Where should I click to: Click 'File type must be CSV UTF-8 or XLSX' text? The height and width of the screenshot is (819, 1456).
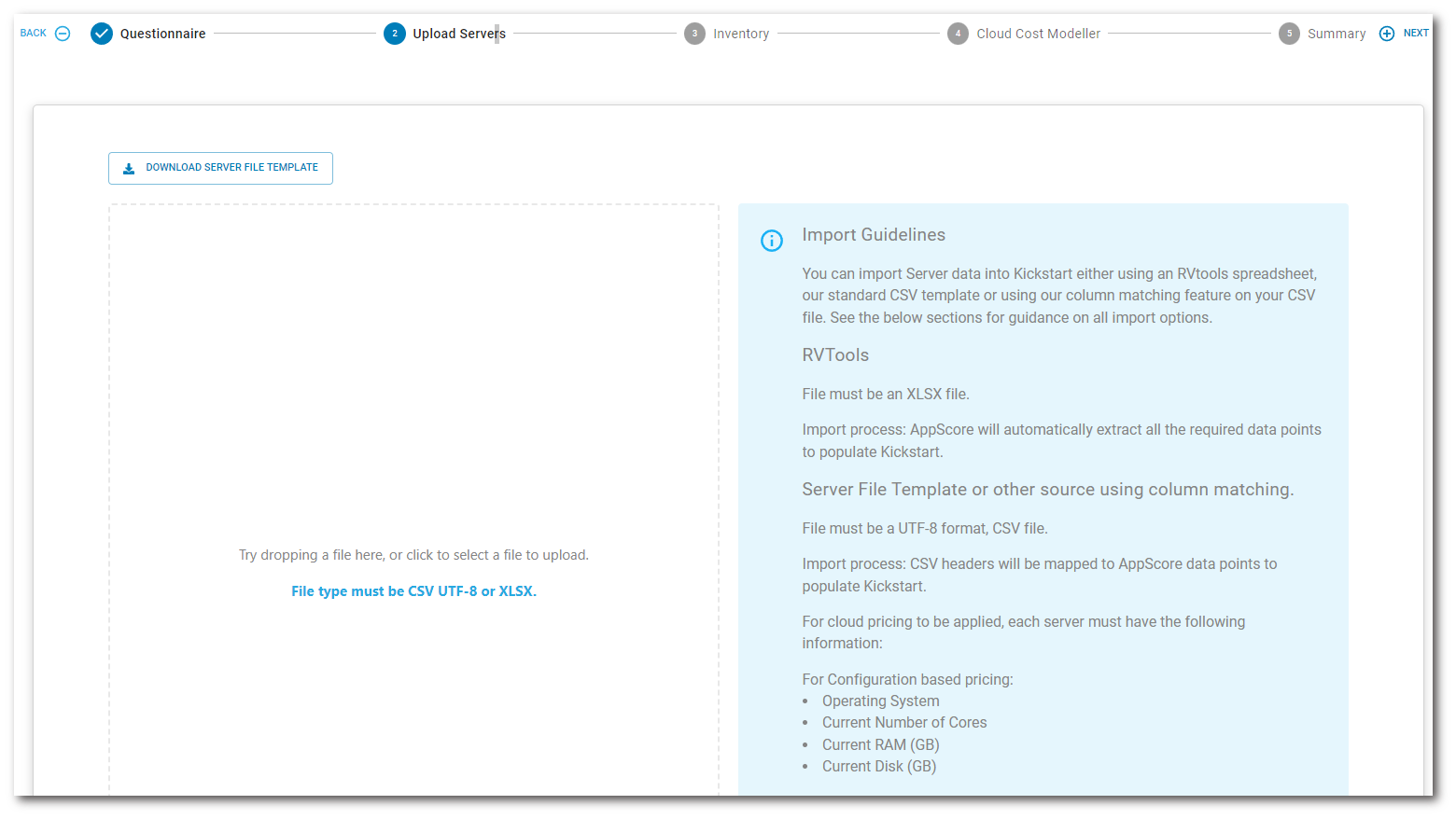tap(413, 591)
